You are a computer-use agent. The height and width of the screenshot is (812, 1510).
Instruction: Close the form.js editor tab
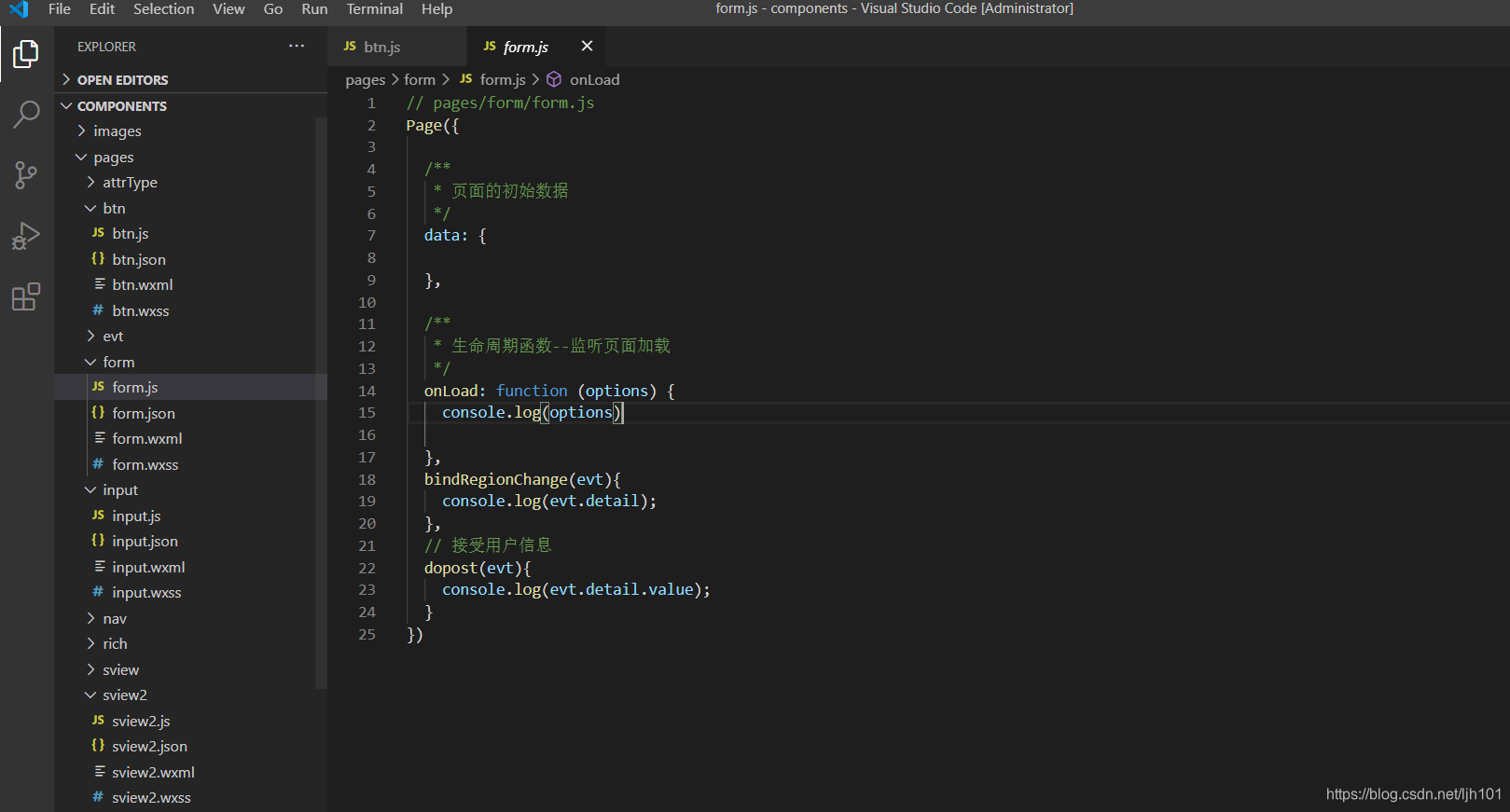pos(587,46)
